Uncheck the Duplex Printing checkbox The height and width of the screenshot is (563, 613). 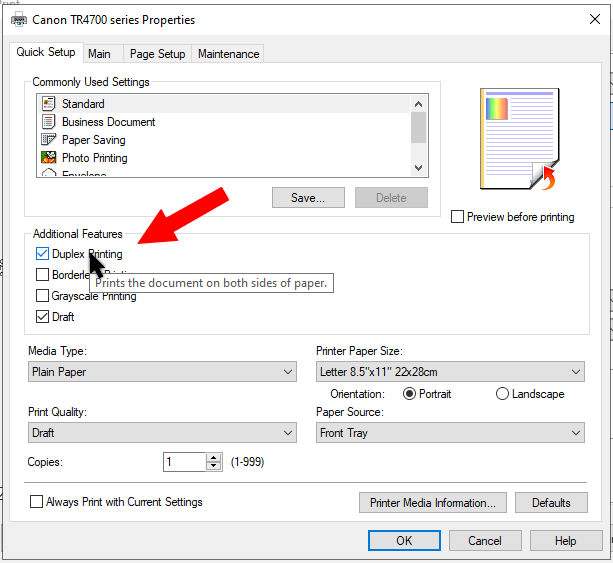point(42,254)
